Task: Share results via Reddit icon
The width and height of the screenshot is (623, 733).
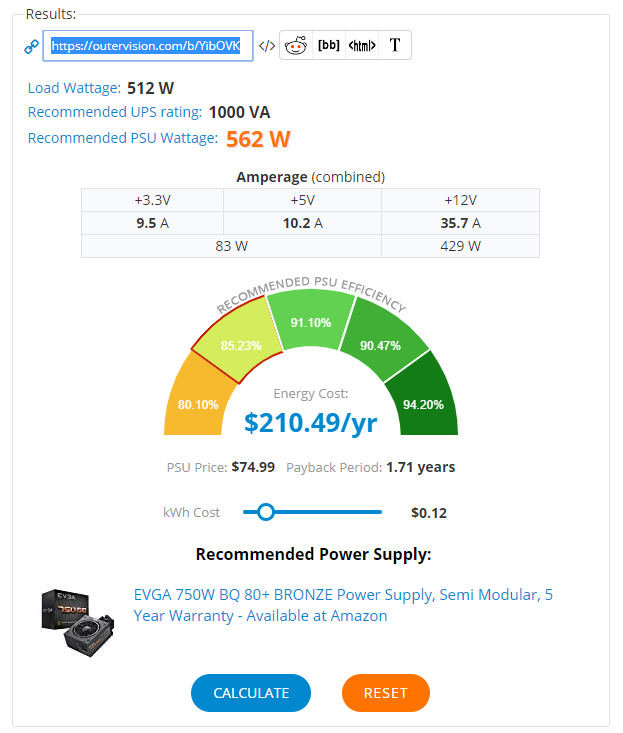Action: tap(296, 45)
